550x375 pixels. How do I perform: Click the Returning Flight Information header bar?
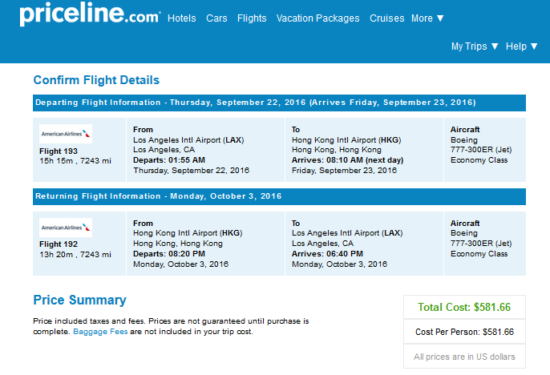tap(279, 196)
